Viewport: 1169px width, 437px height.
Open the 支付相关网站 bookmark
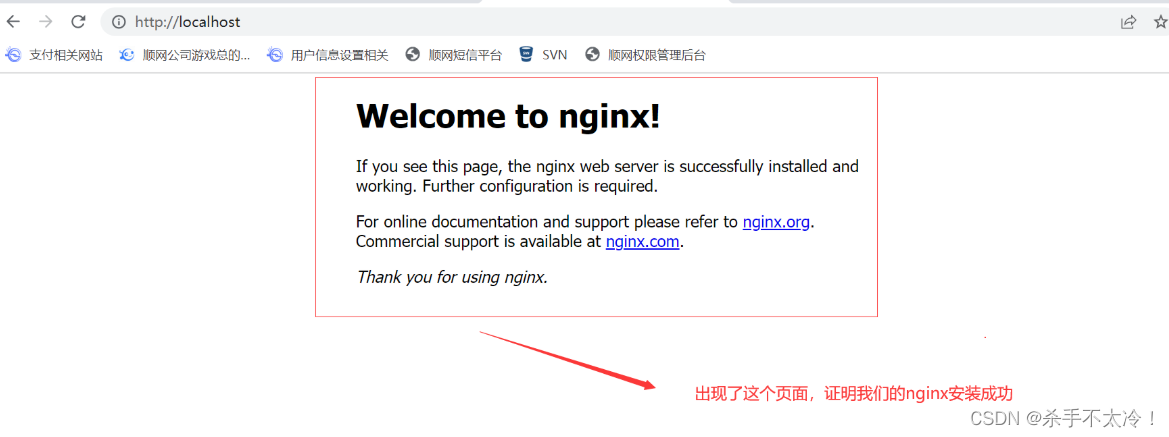point(54,54)
